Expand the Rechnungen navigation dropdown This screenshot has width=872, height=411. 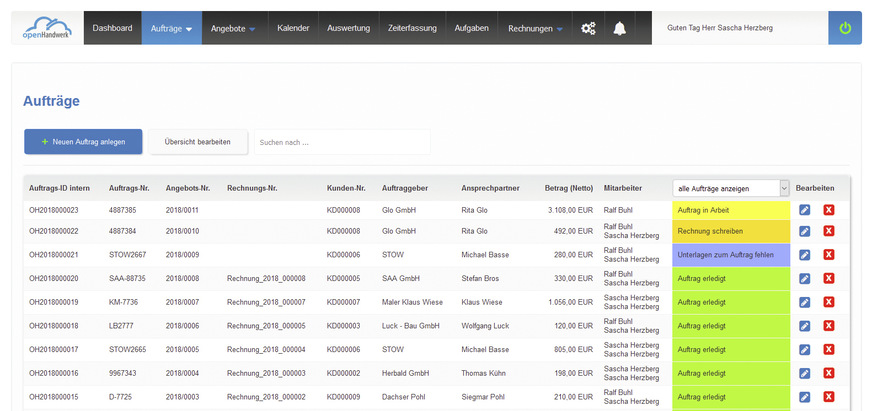[x=535, y=28]
